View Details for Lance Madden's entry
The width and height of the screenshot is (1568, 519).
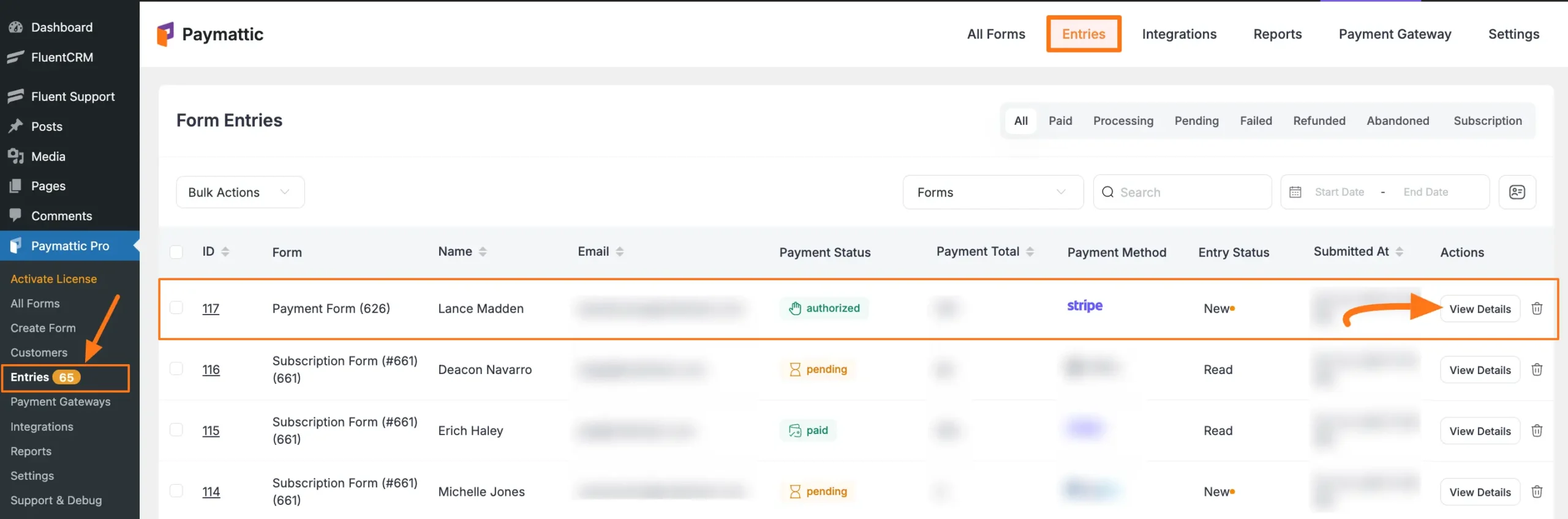1480,308
